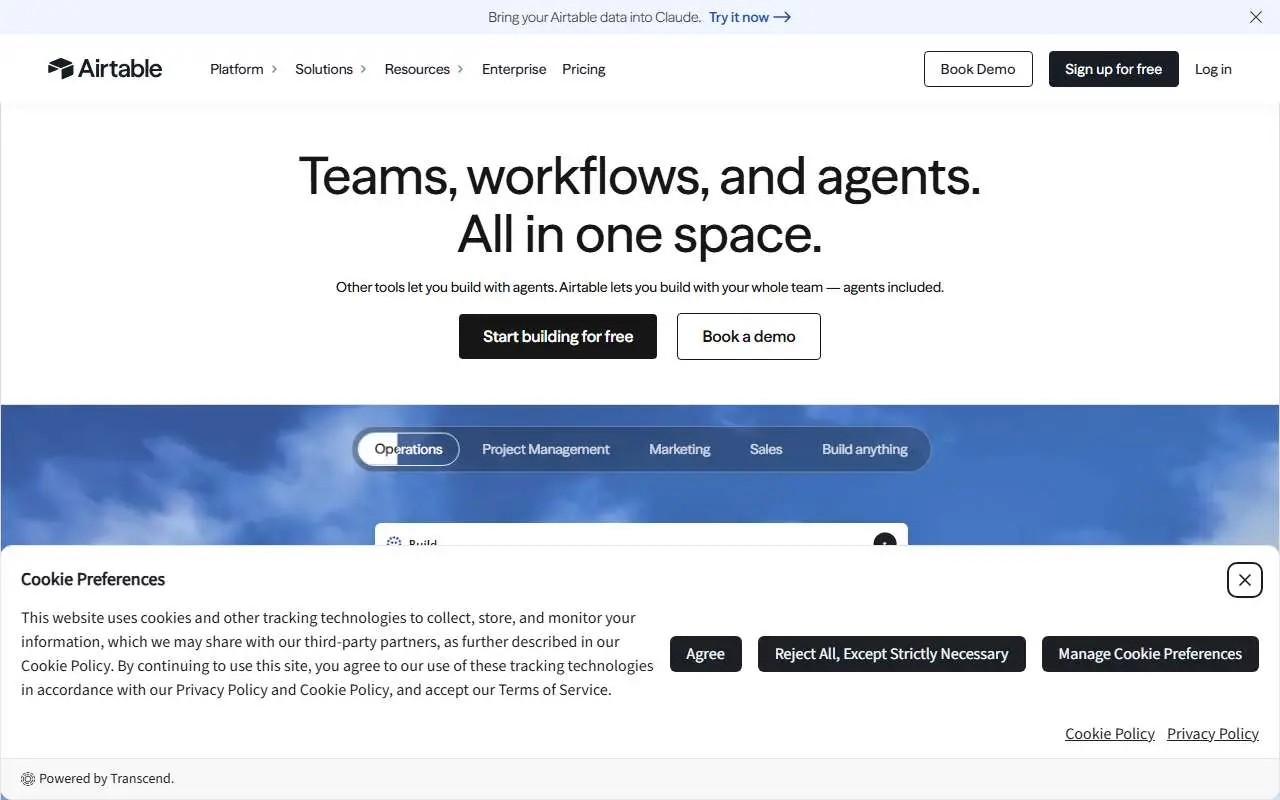The height and width of the screenshot is (800, 1280).
Task: Click the Airtable logo
Action: (x=105, y=68)
